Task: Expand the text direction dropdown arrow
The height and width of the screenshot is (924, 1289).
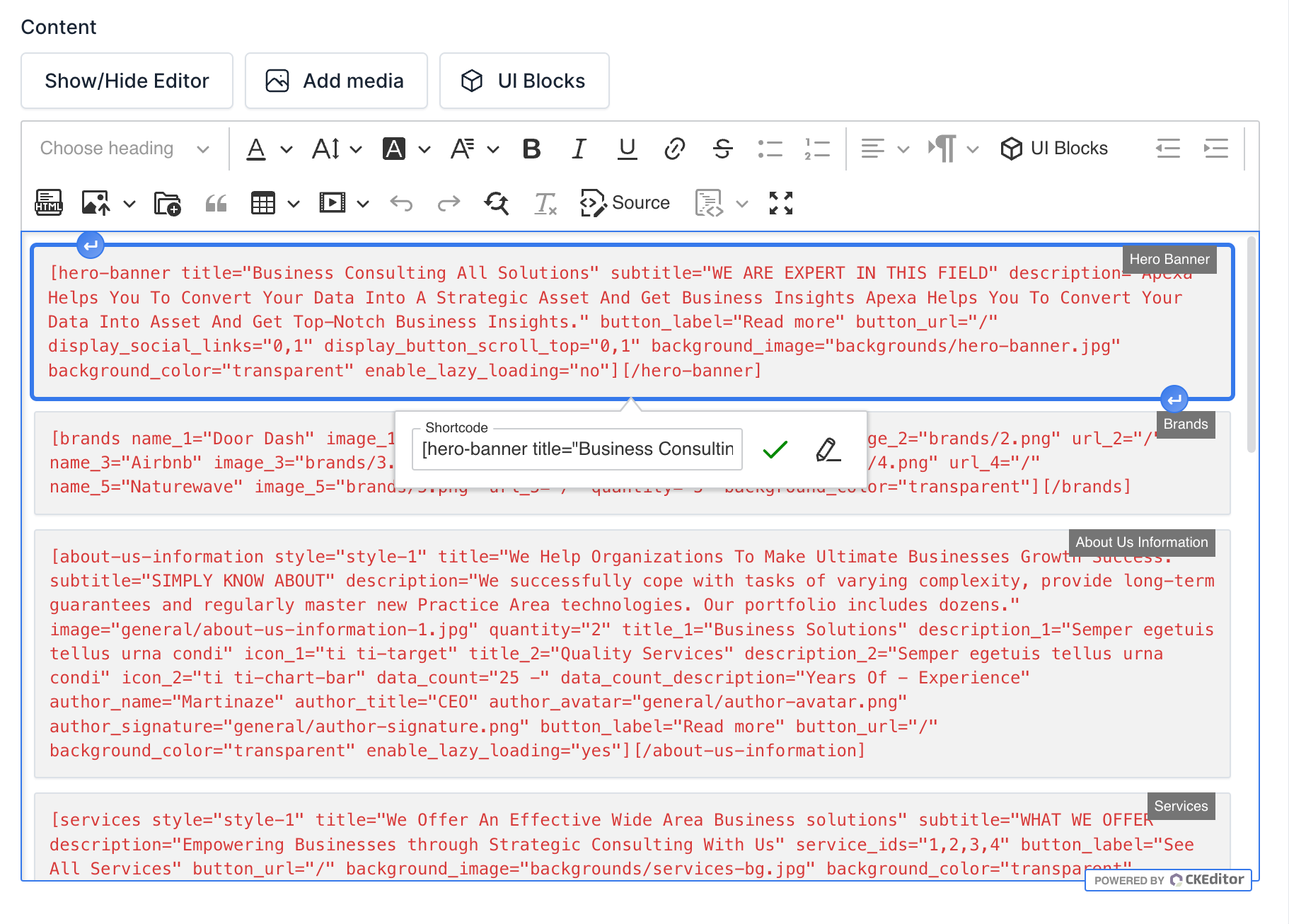Action: point(973,149)
